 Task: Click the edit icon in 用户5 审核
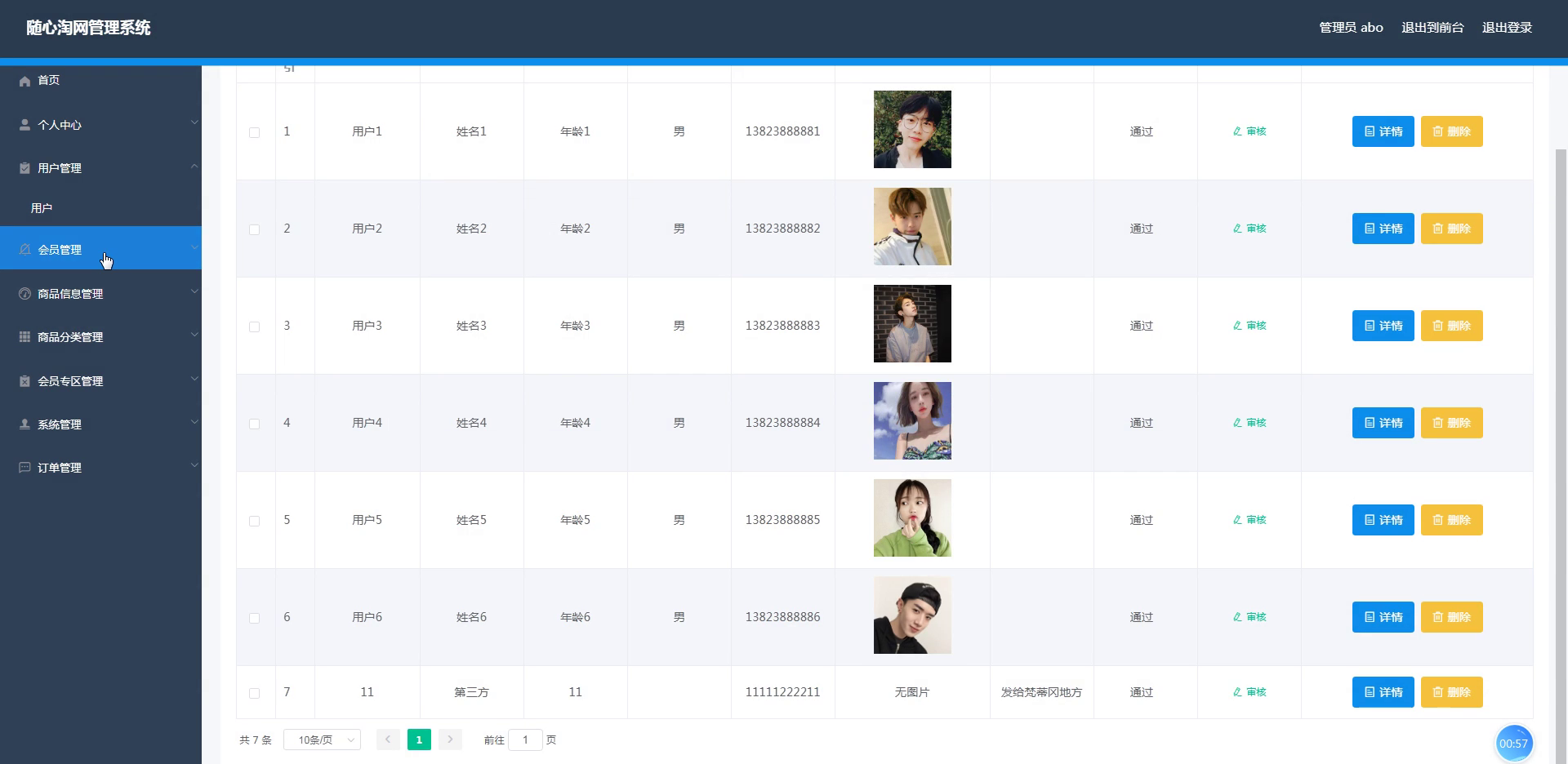click(1237, 520)
